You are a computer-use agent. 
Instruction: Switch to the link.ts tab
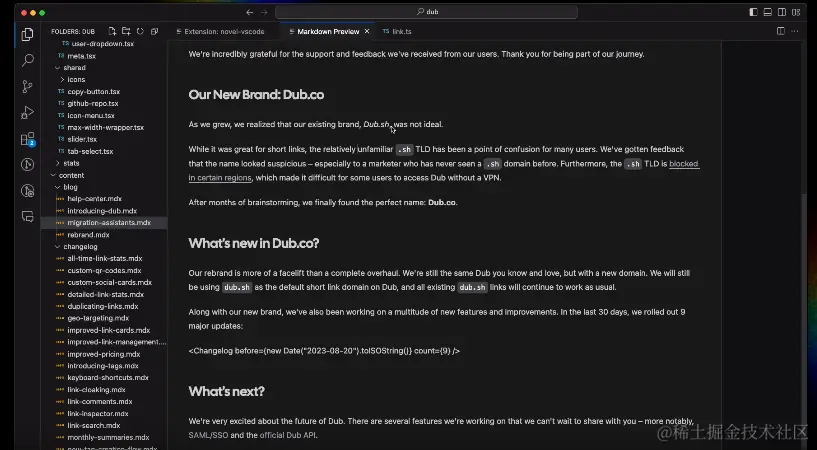click(x=397, y=31)
